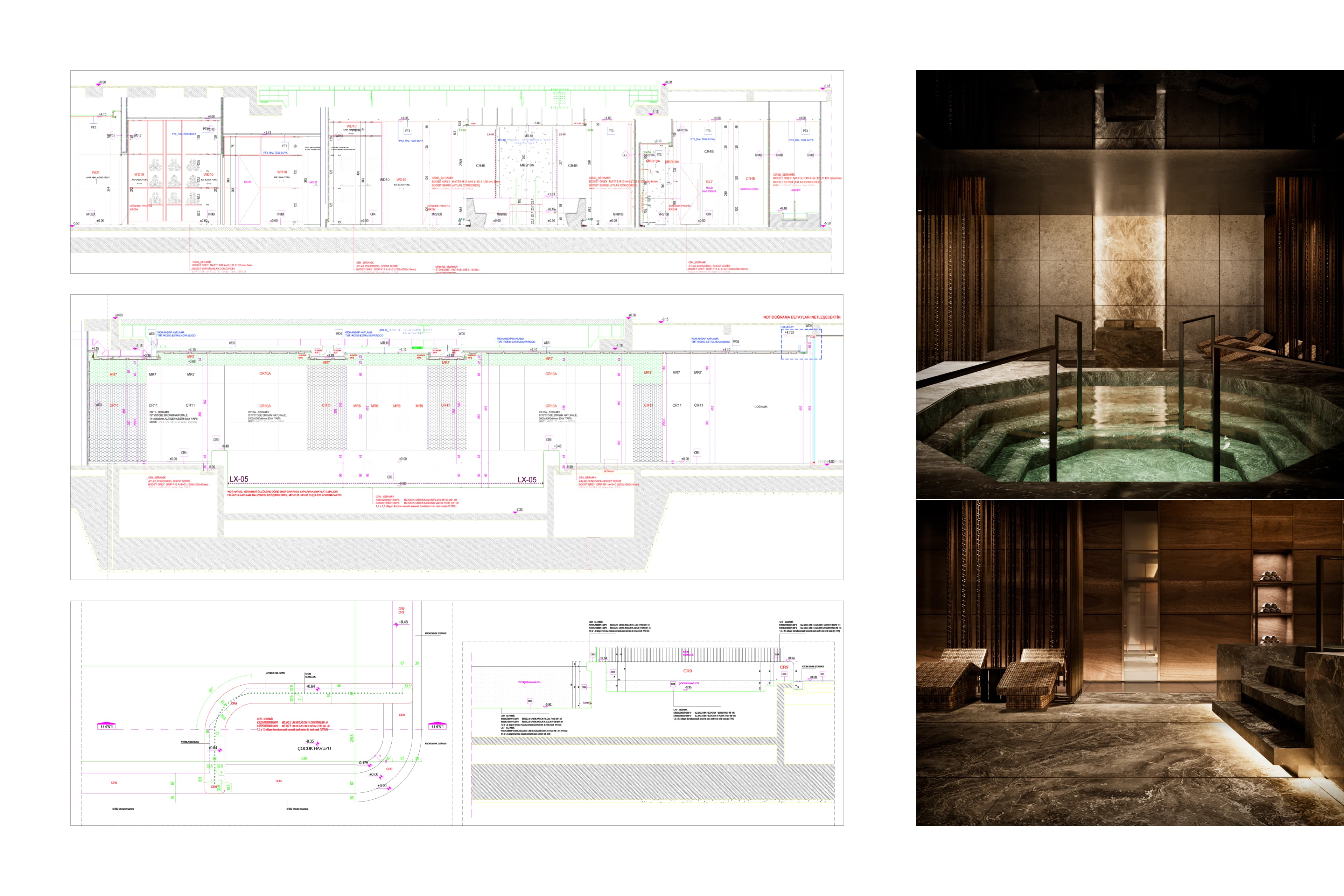Click the -0.92 depth marker in YETİŞKİN HAVUZU
Viewport: 1344px width, 896px height.
548,704
